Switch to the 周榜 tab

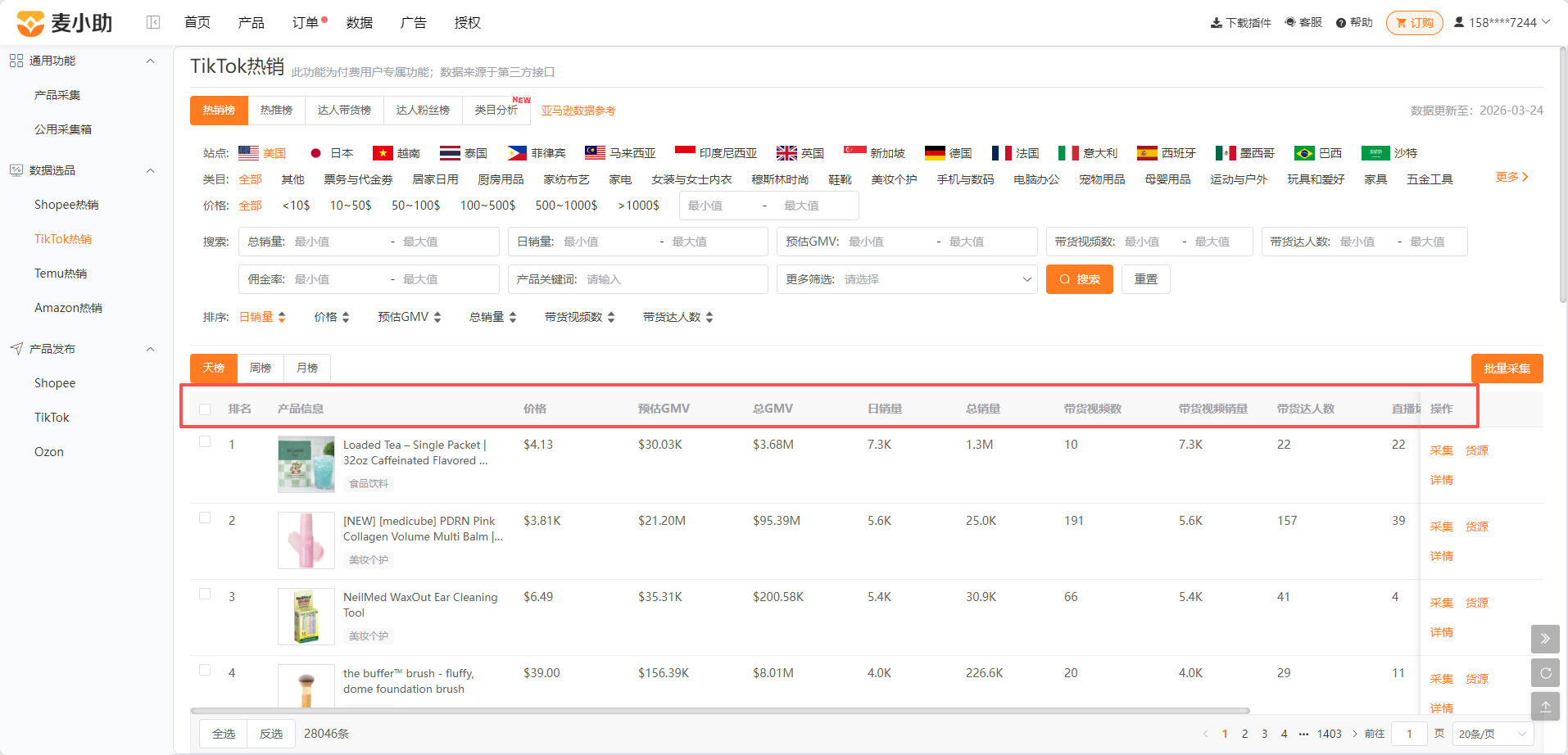pos(261,368)
